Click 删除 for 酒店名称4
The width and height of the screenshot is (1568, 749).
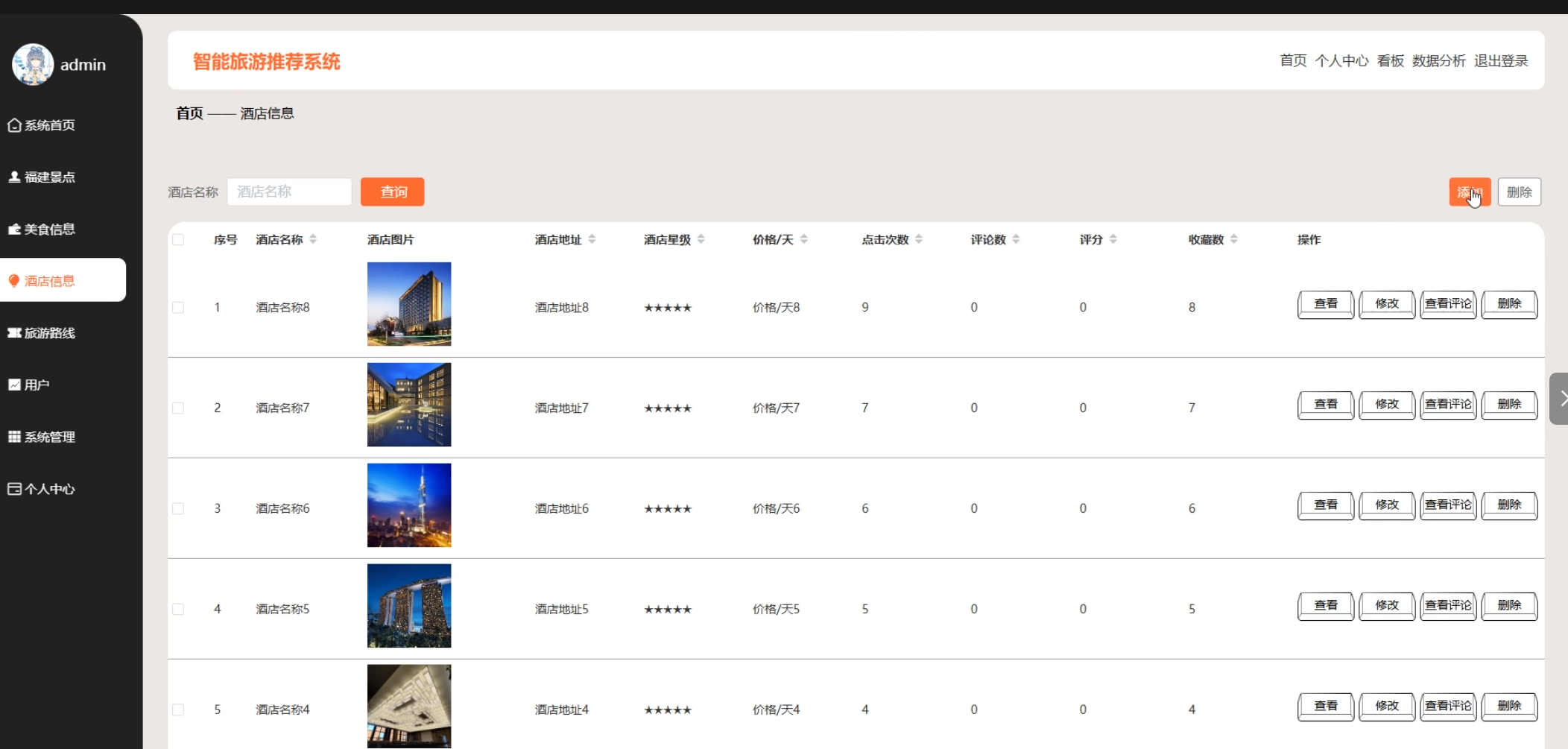click(x=1509, y=707)
